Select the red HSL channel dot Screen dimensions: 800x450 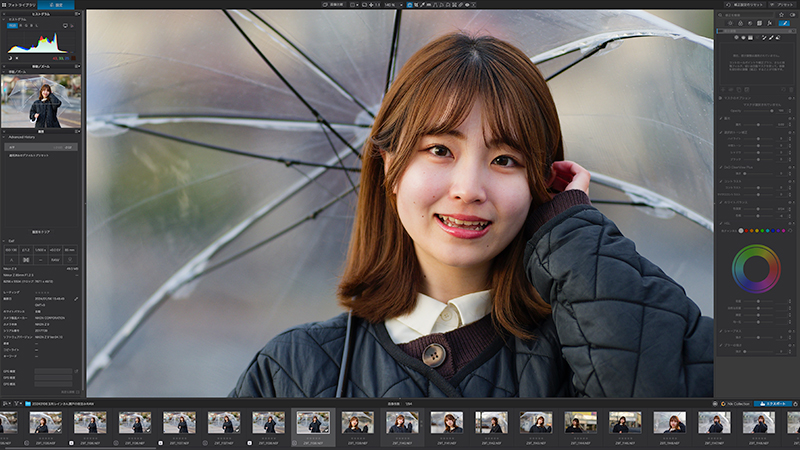coord(746,231)
